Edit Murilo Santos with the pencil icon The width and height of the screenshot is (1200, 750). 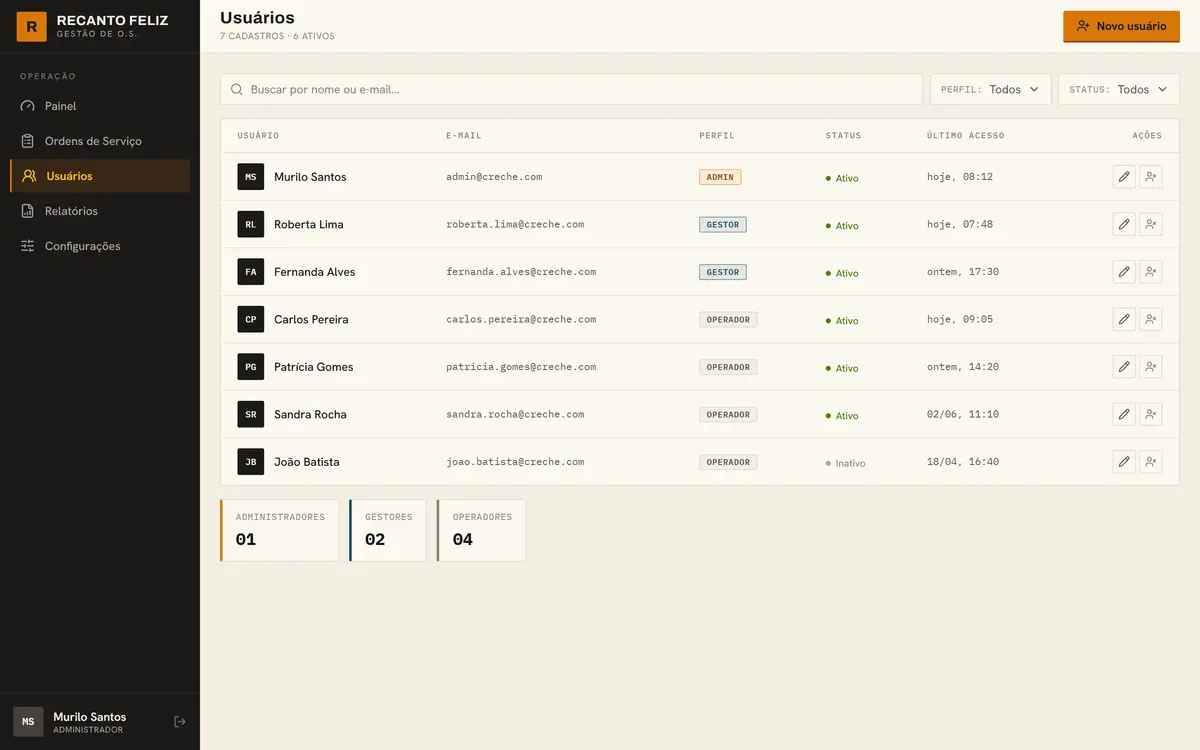[x=1124, y=177]
